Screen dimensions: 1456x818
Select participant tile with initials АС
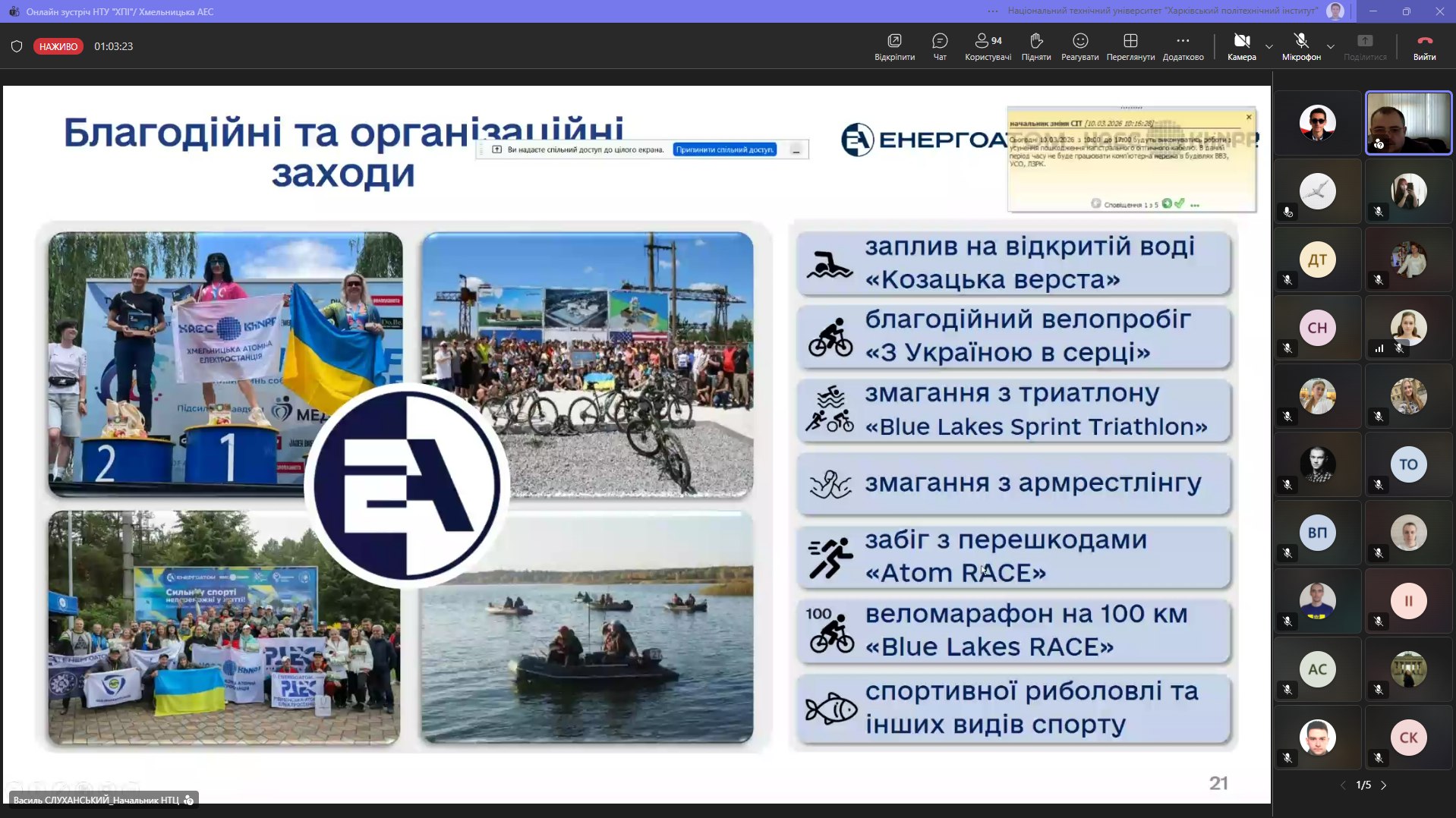[1318, 669]
